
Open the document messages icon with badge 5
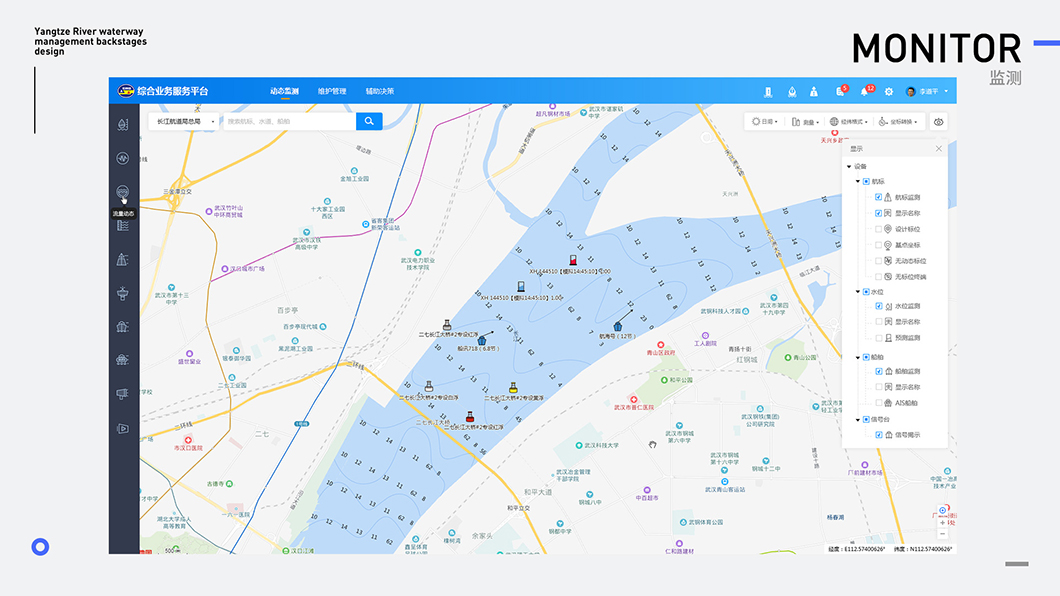pos(840,91)
